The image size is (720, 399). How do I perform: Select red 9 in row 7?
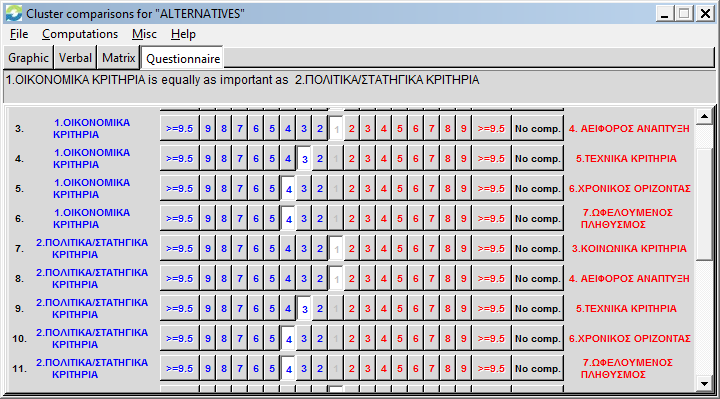[464, 248]
